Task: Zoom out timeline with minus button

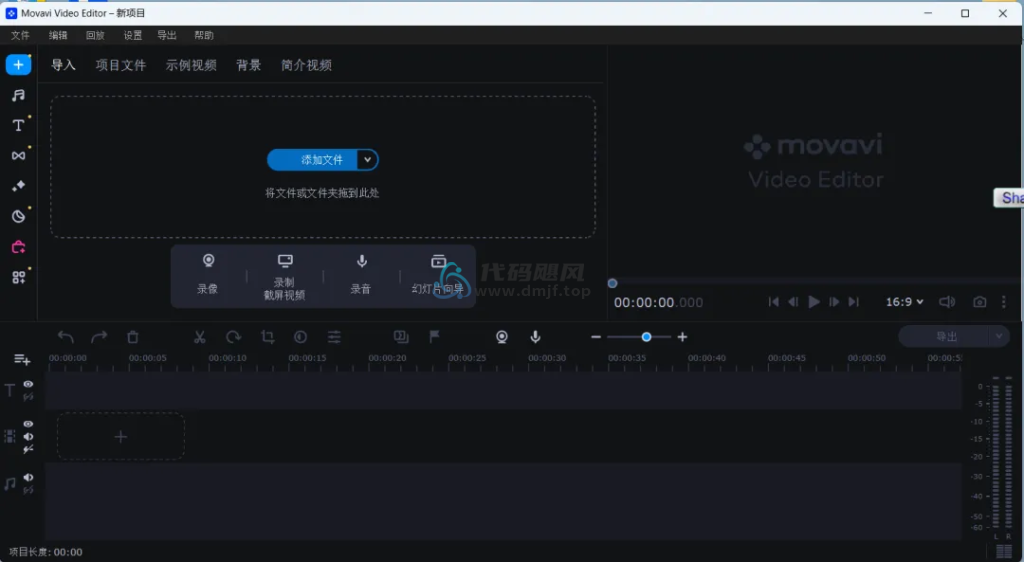Action: pos(596,337)
